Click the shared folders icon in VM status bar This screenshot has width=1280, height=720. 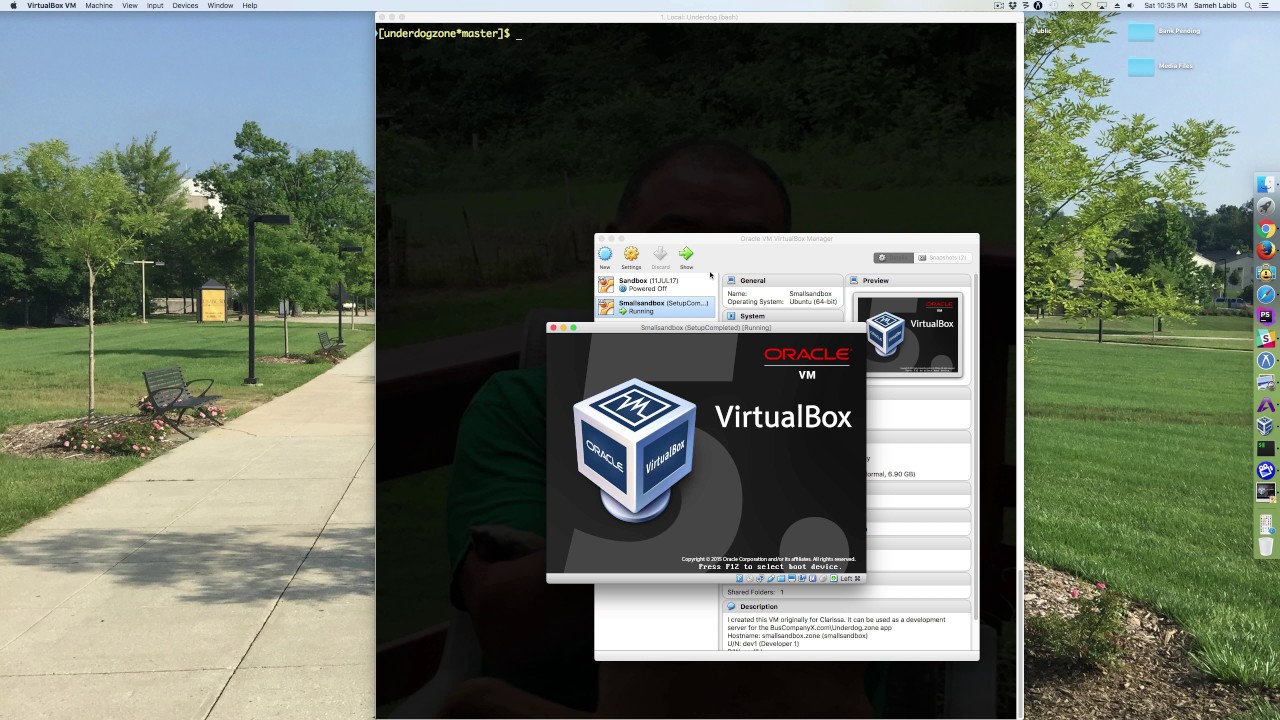tap(781, 578)
